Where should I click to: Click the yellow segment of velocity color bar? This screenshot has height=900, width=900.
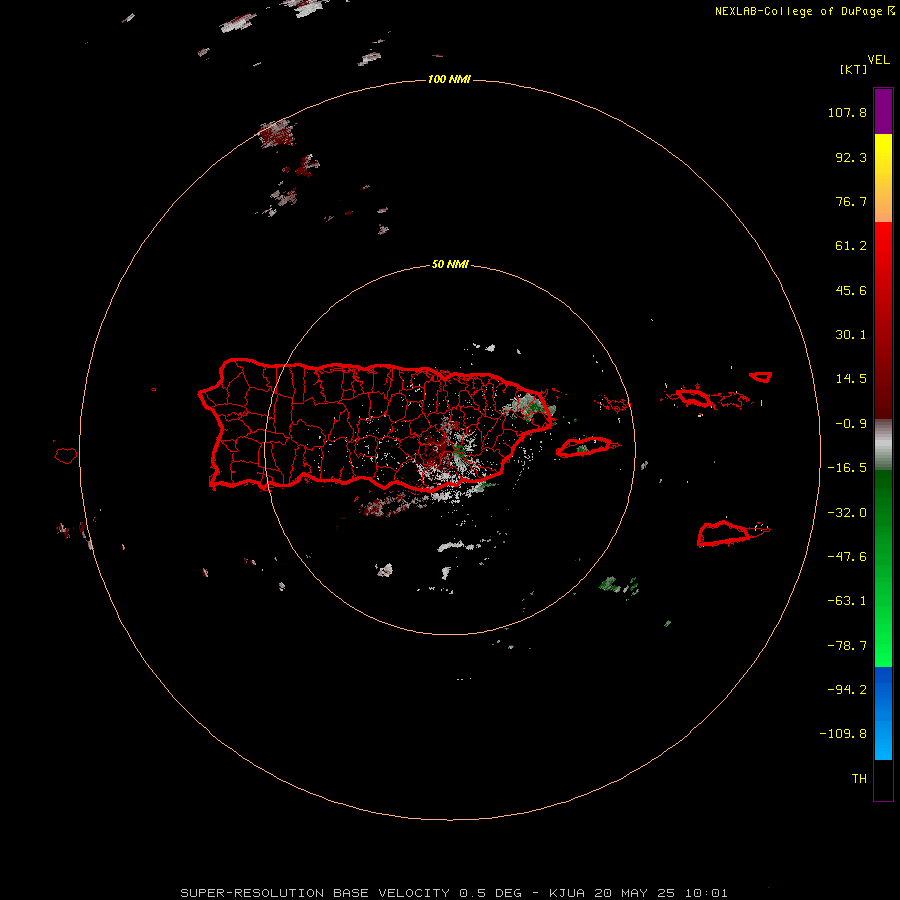(x=883, y=178)
